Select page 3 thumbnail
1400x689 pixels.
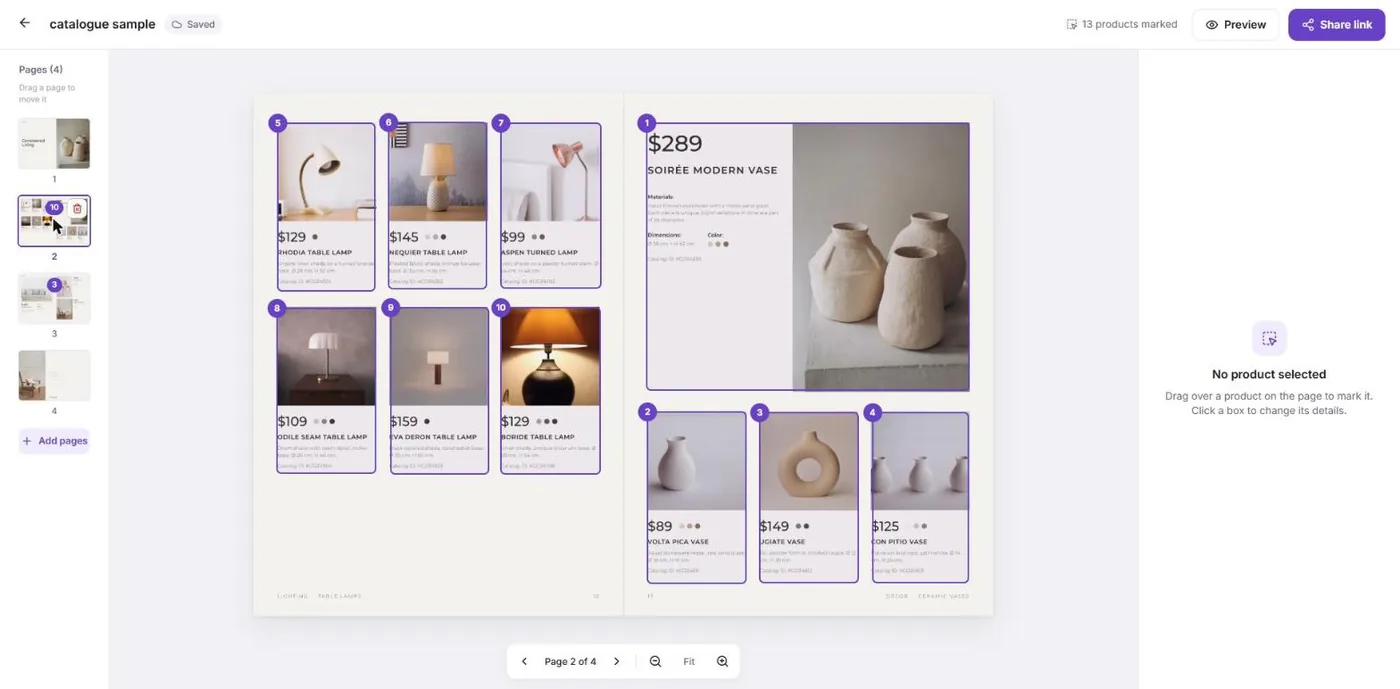(54, 298)
